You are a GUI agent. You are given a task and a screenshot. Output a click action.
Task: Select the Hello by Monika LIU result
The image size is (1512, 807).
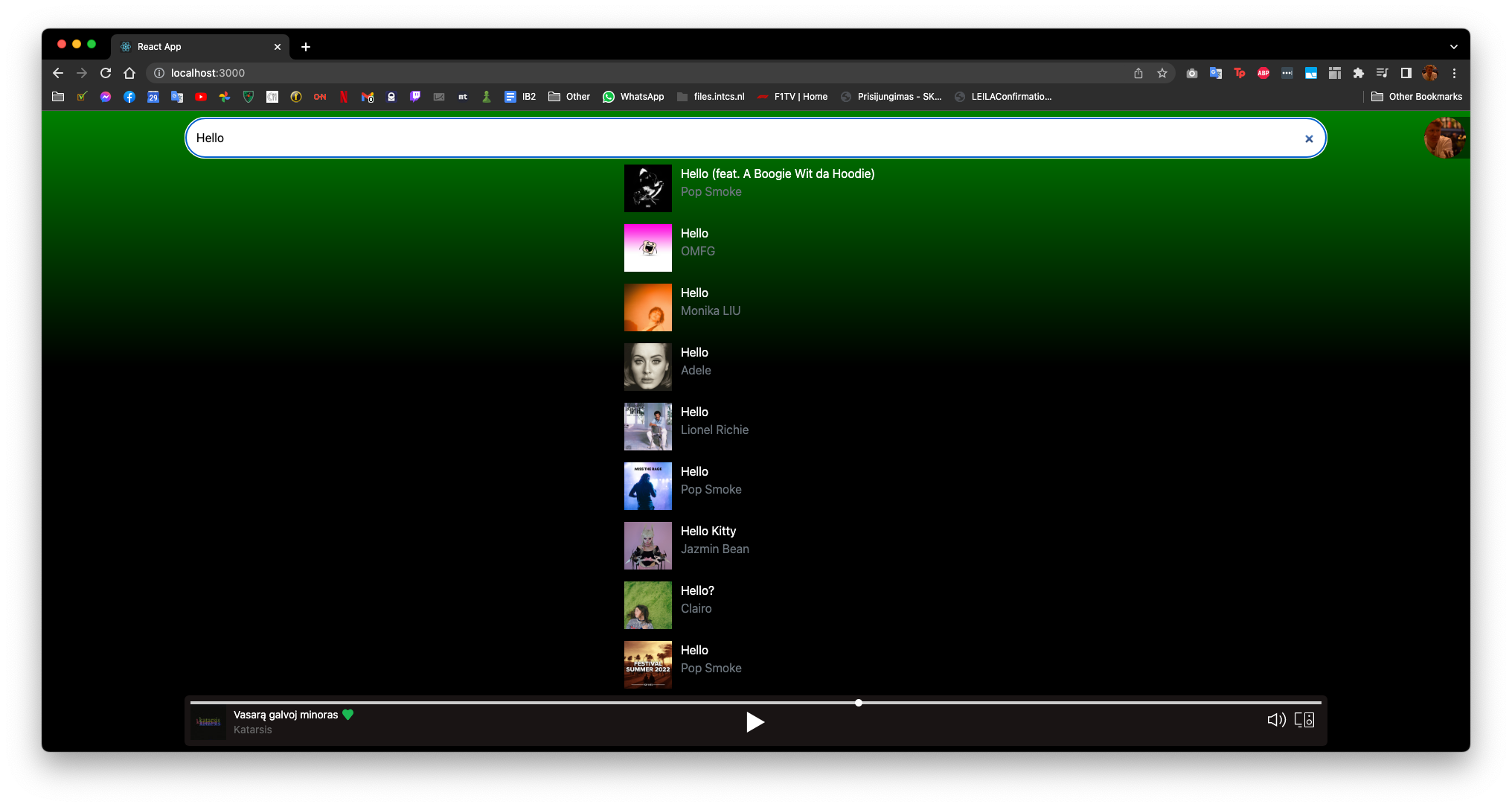682,307
